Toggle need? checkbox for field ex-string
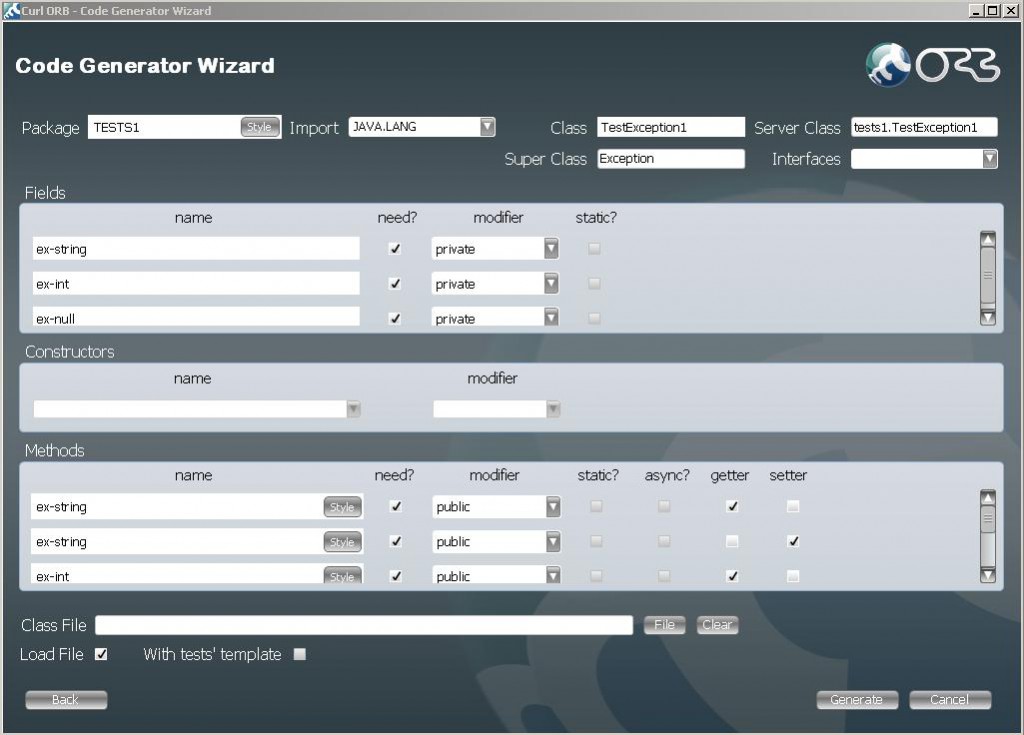Image resolution: width=1024 pixels, height=735 pixels. tap(394, 248)
